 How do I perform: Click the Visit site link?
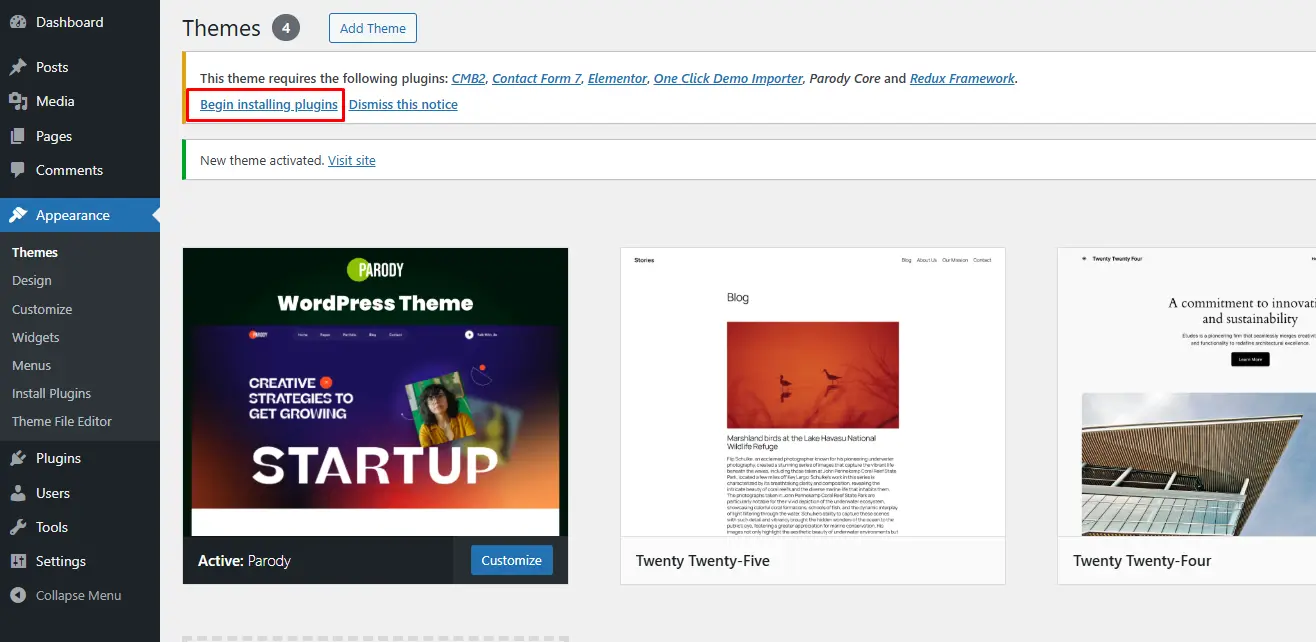point(352,160)
